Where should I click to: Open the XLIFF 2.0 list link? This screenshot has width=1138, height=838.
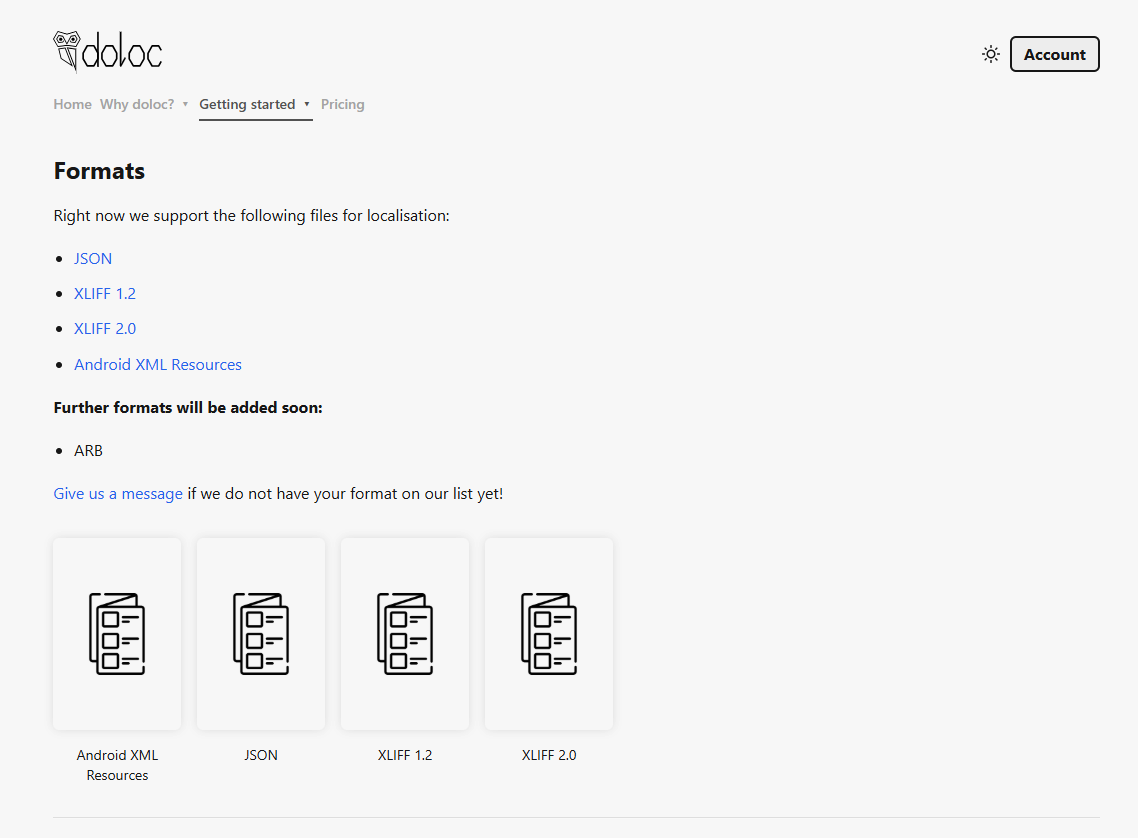tap(105, 328)
